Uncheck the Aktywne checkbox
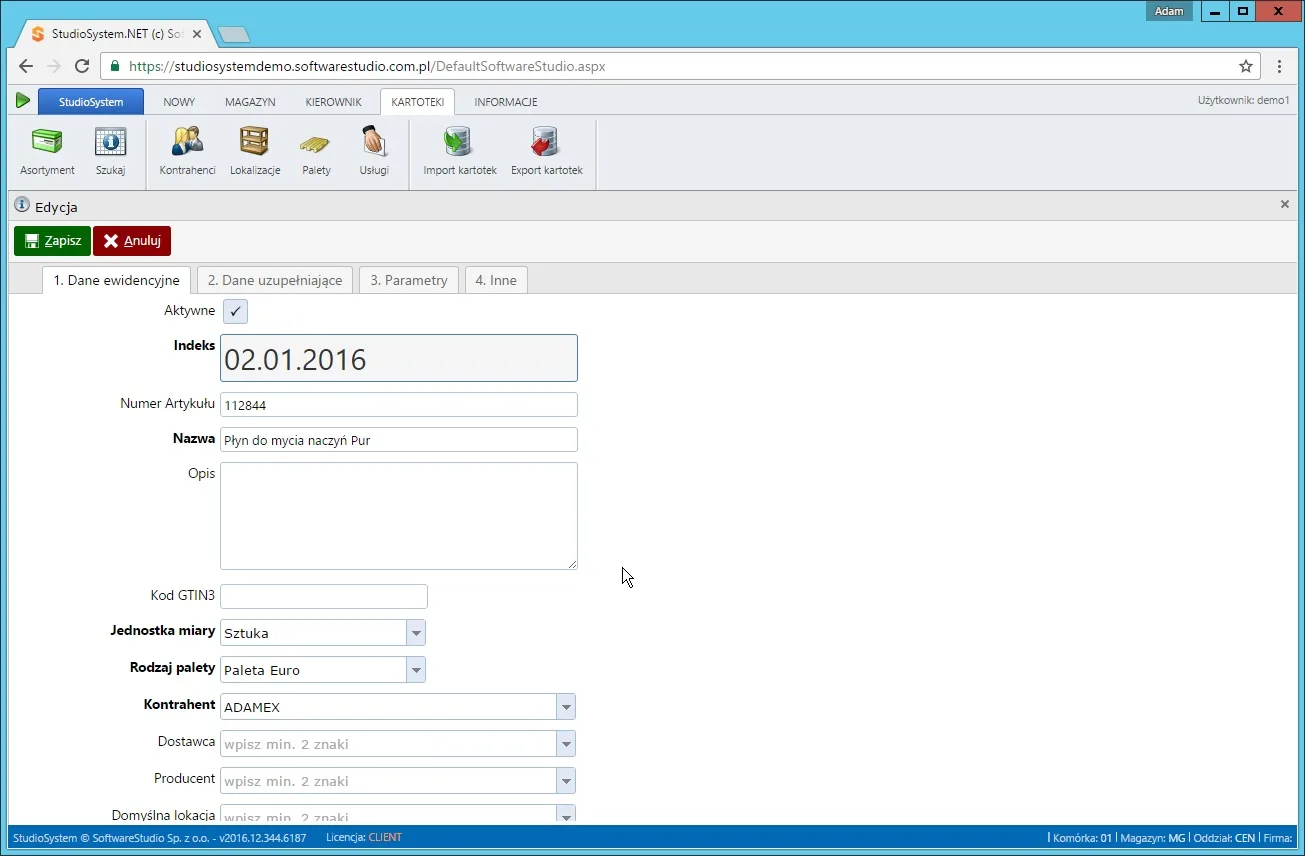This screenshot has width=1305, height=856. [235, 311]
